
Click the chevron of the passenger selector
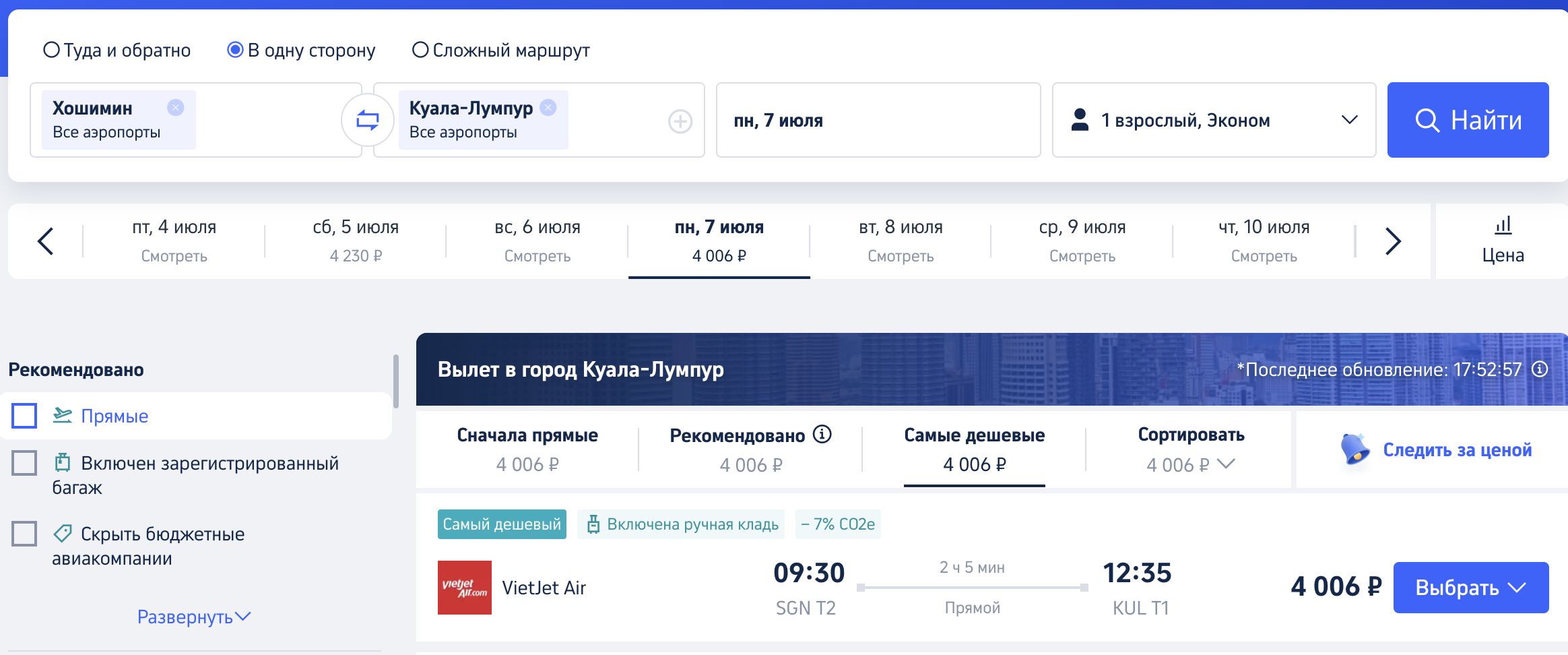click(1349, 120)
